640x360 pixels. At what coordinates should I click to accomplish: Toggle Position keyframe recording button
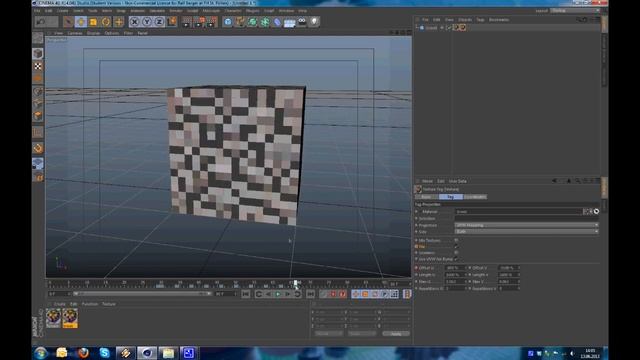pos(356,294)
